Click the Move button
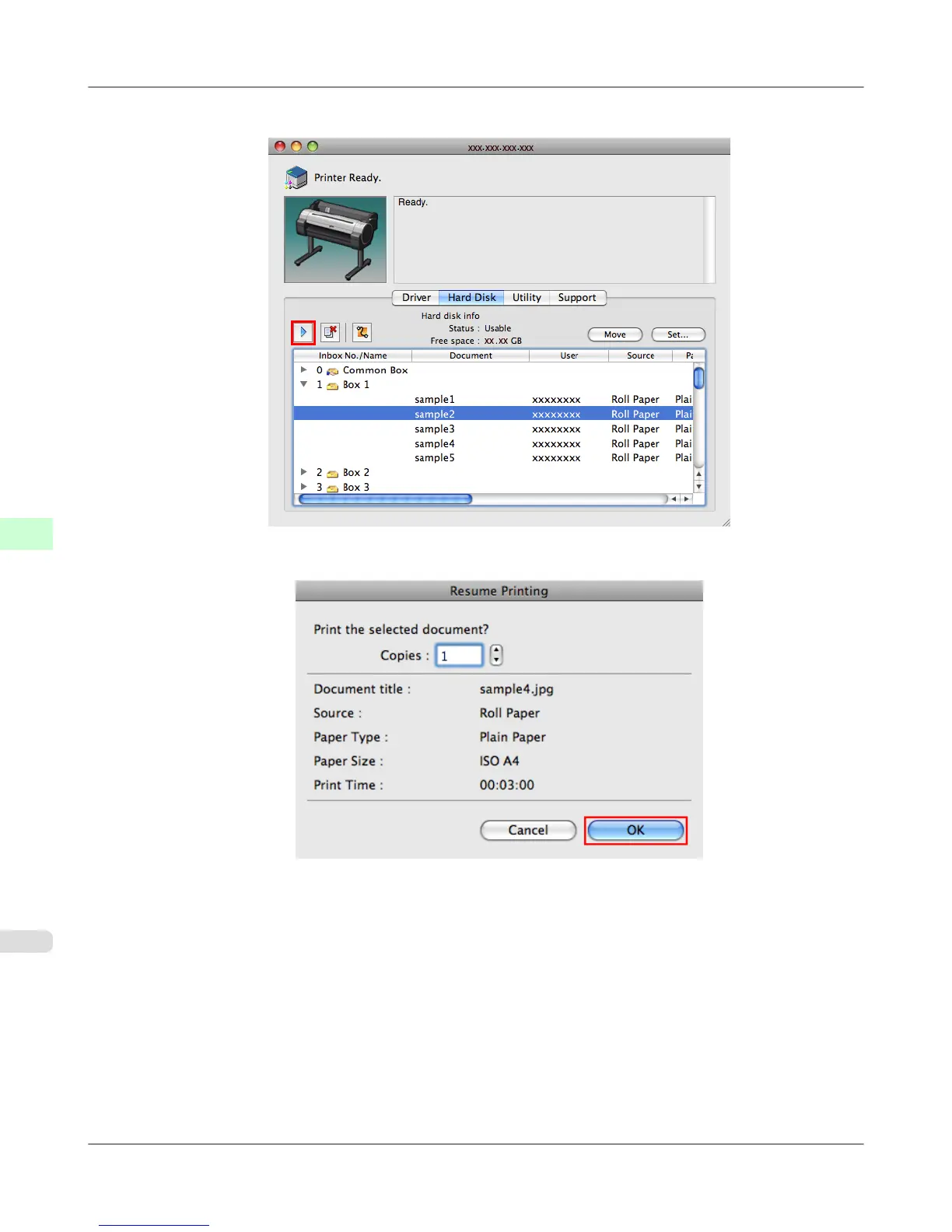Image resolution: width=952 pixels, height=1232 pixels. (x=614, y=334)
